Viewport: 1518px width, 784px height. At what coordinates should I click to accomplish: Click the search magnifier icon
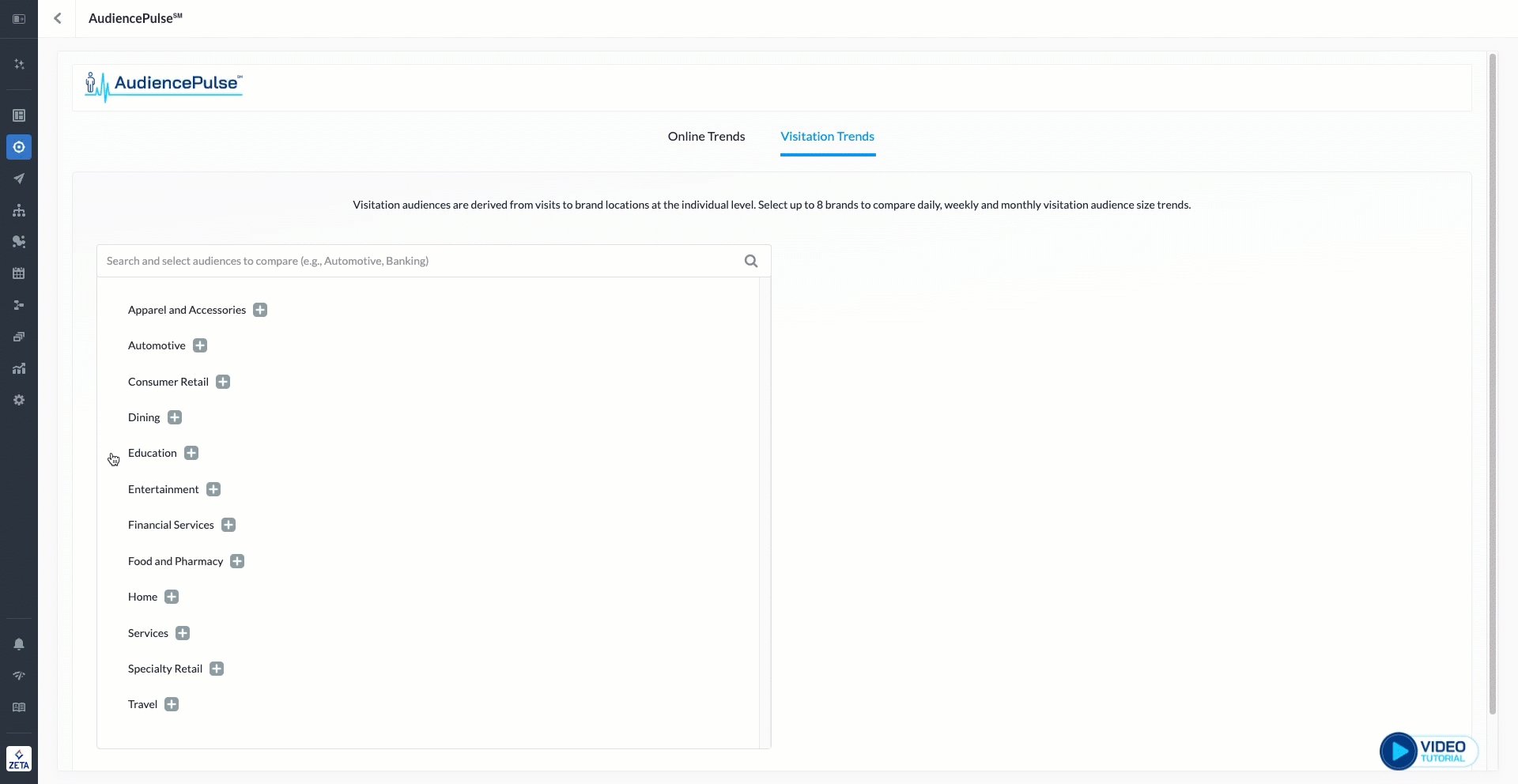click(x=751, y=261)
